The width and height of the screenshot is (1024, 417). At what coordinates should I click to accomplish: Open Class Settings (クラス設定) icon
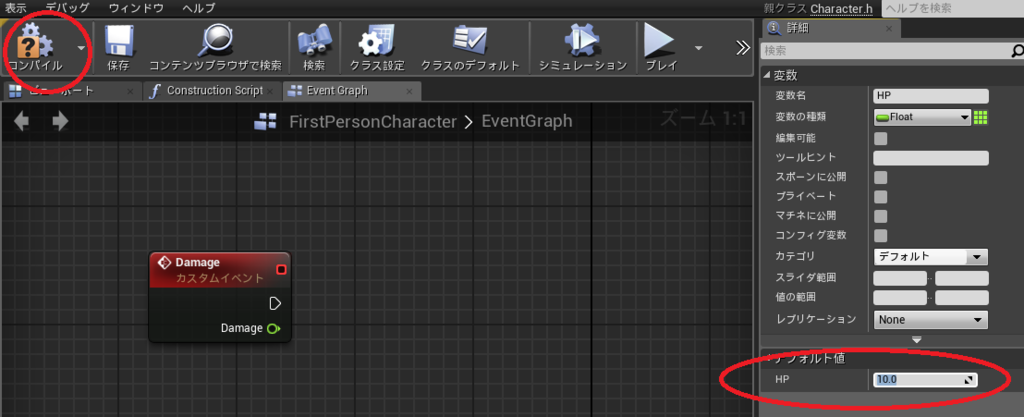(x=377, y=40)
